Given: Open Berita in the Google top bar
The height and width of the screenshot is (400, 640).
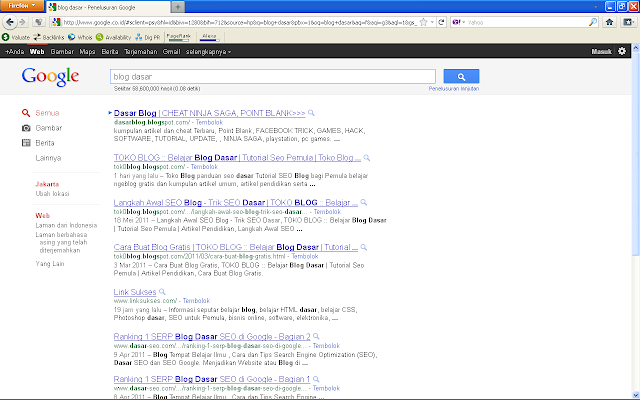Looking at the screenshot, I should point(110,51).
